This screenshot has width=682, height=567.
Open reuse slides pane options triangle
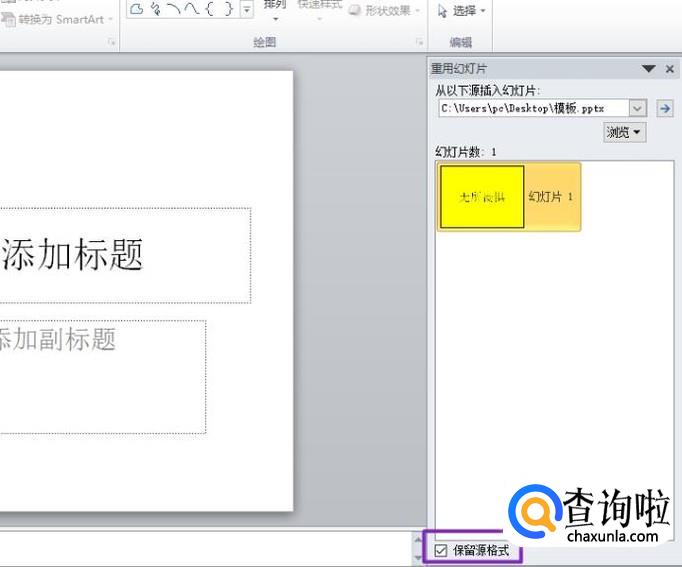(648, 69)
